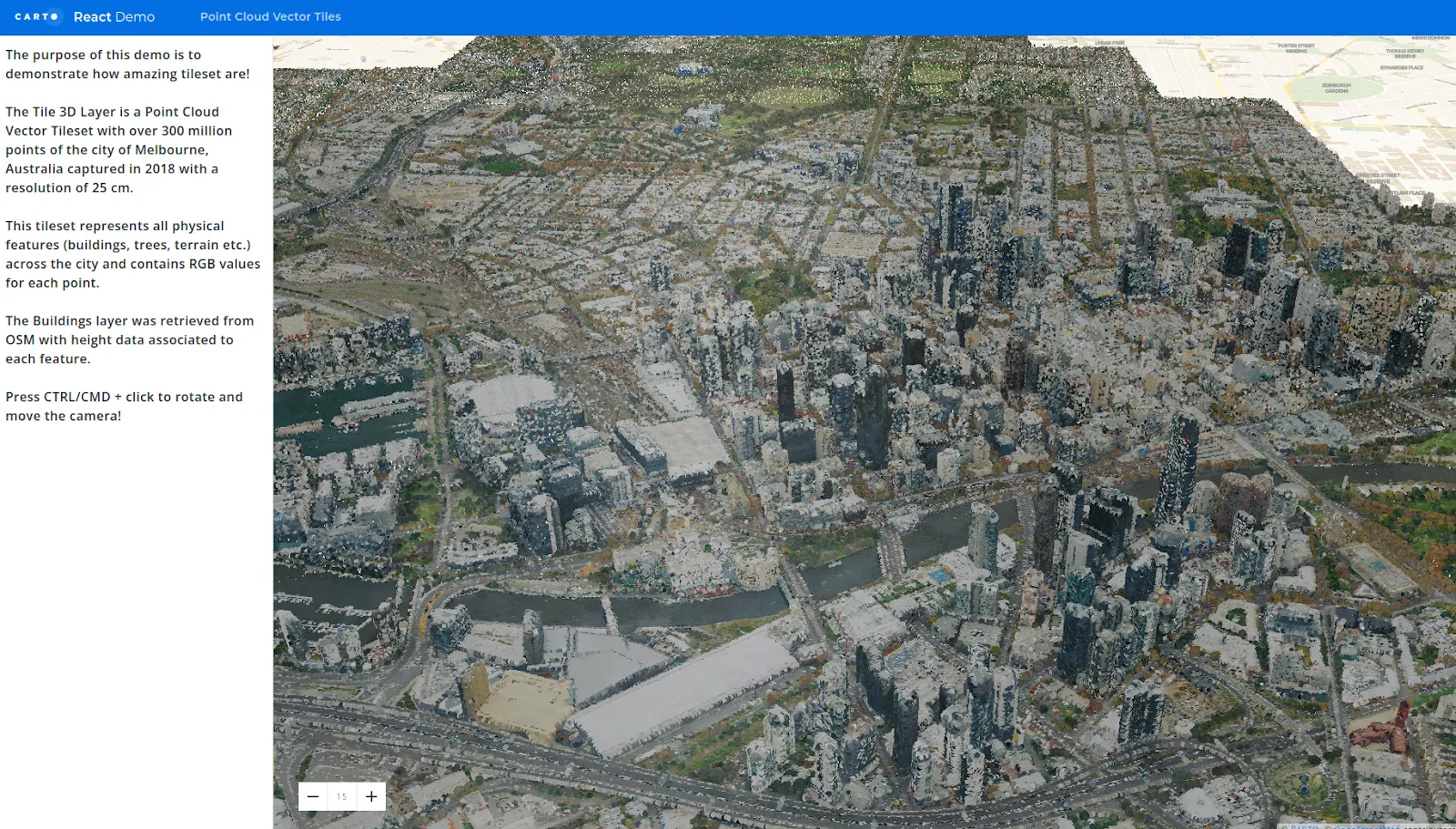This screenshot has height=829, width=1456.
Task: Click the Porter Street Reserve basemap label
Action: pyautogui.click(x=1297, y=47)
